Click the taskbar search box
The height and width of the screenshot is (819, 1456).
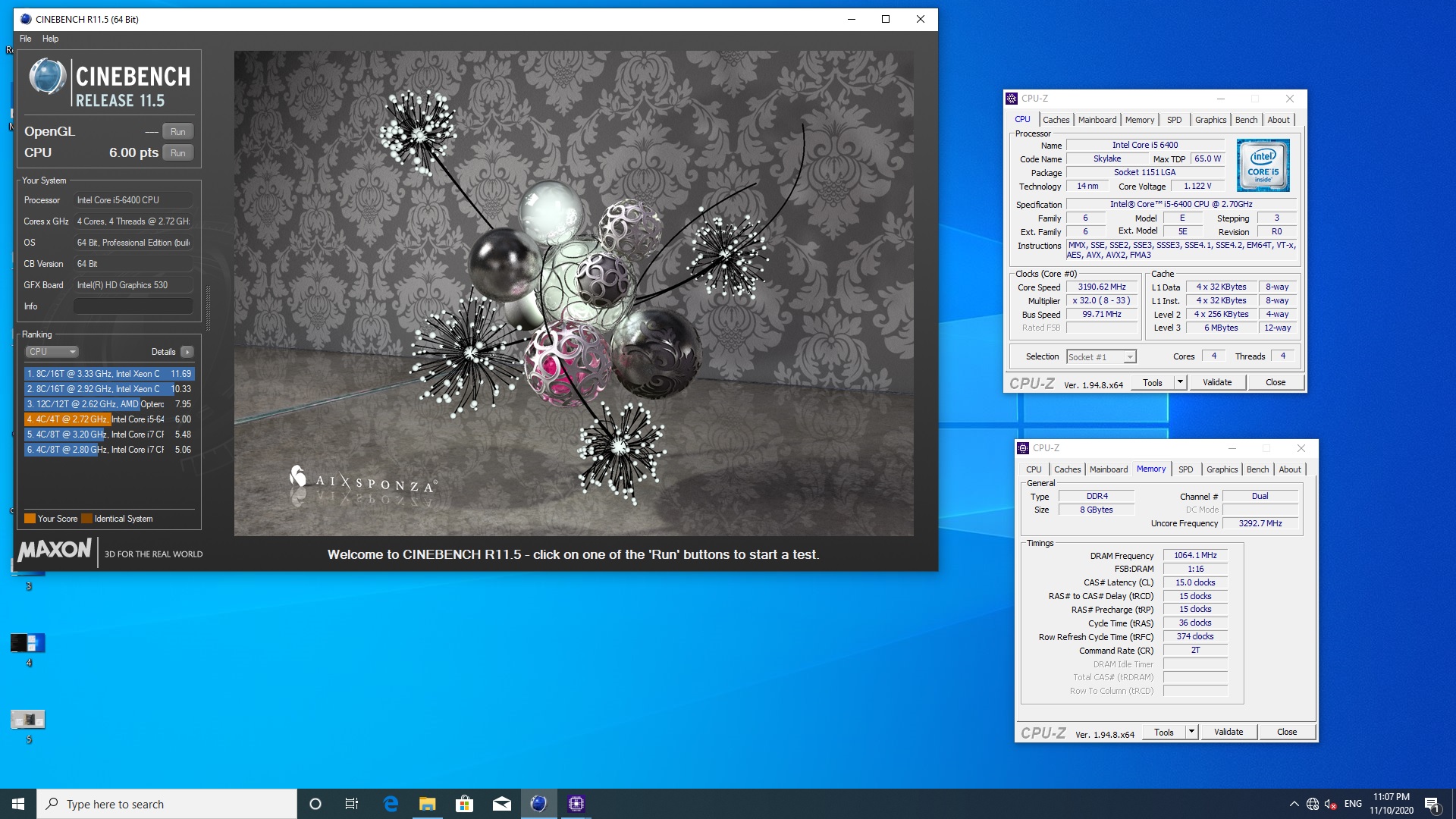click(167, 804)
